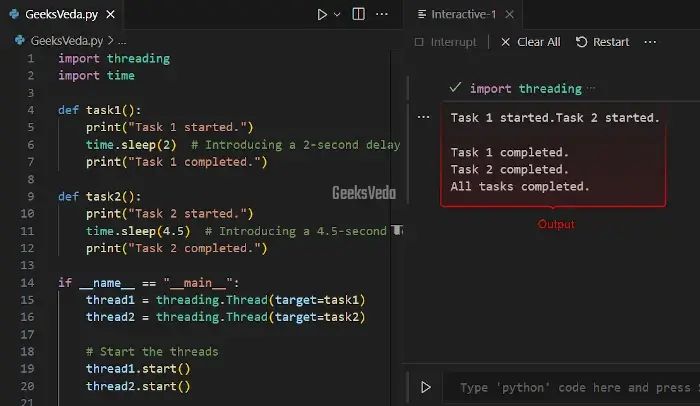Click 'Task 1 started.Task 2 started.' output
The width and height of the screenshot is (700, 406).
[x=555, y=118]
